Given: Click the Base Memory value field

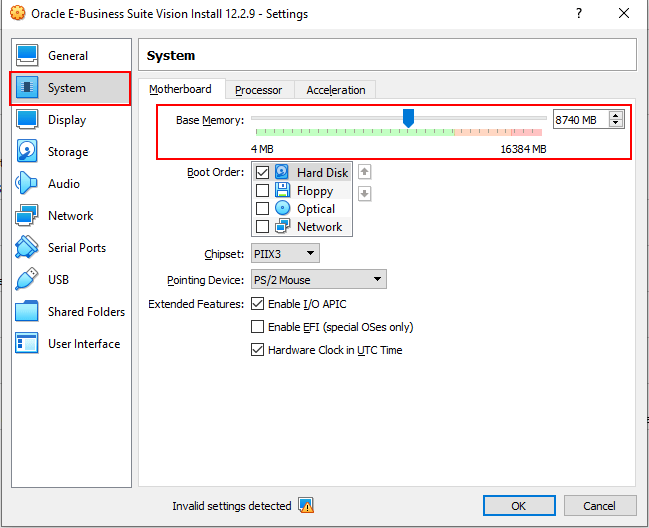Looking at the screenshot, I should 580,120.
